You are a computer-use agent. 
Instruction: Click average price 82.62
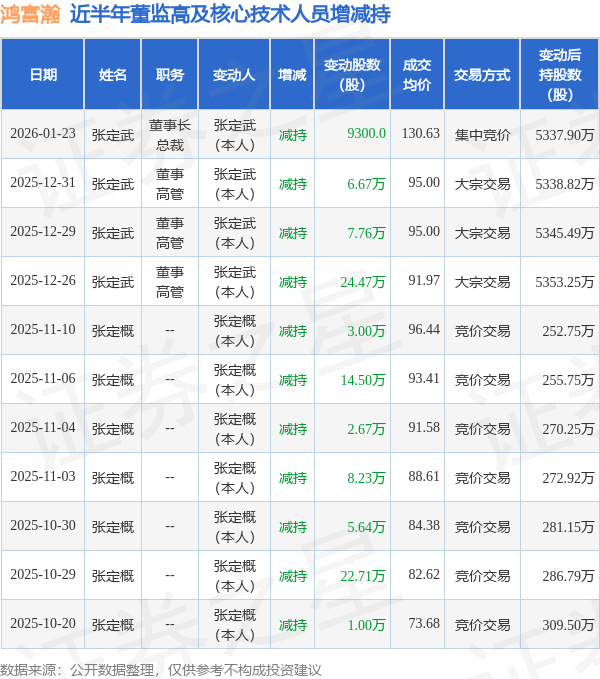coord(424,574)
